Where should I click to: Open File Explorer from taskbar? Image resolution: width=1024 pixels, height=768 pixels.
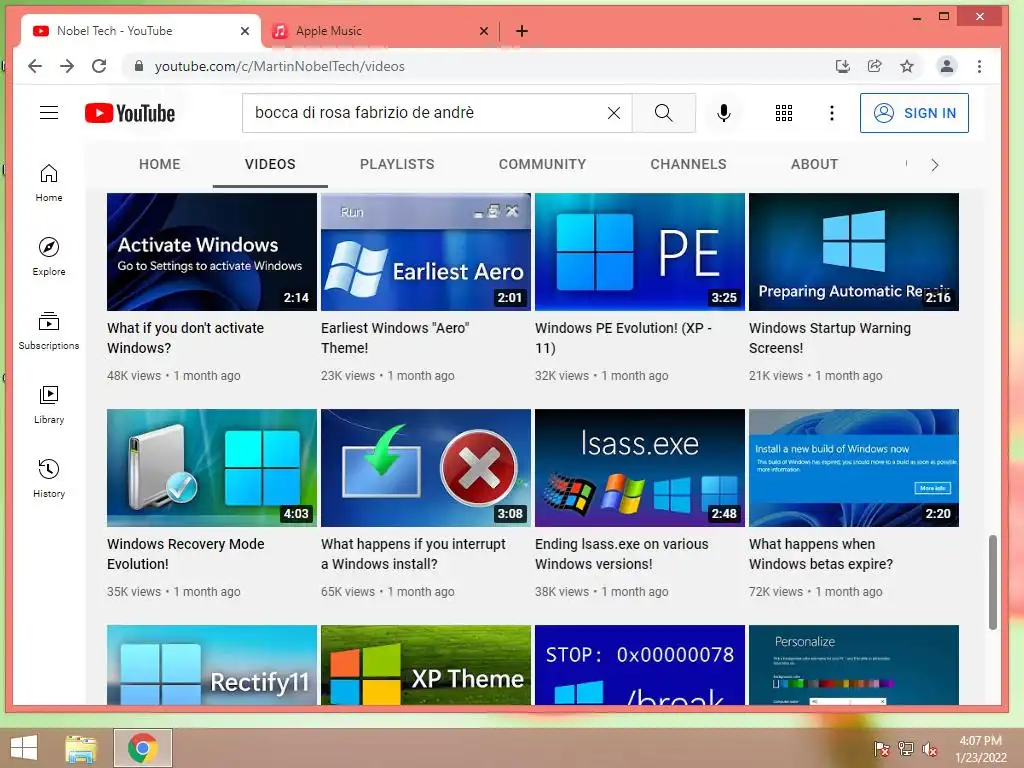click(x=81, y=748)
